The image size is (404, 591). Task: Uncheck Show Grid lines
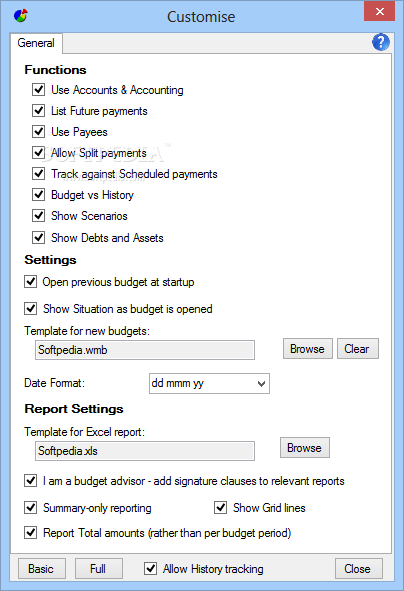tap(220, 508)
